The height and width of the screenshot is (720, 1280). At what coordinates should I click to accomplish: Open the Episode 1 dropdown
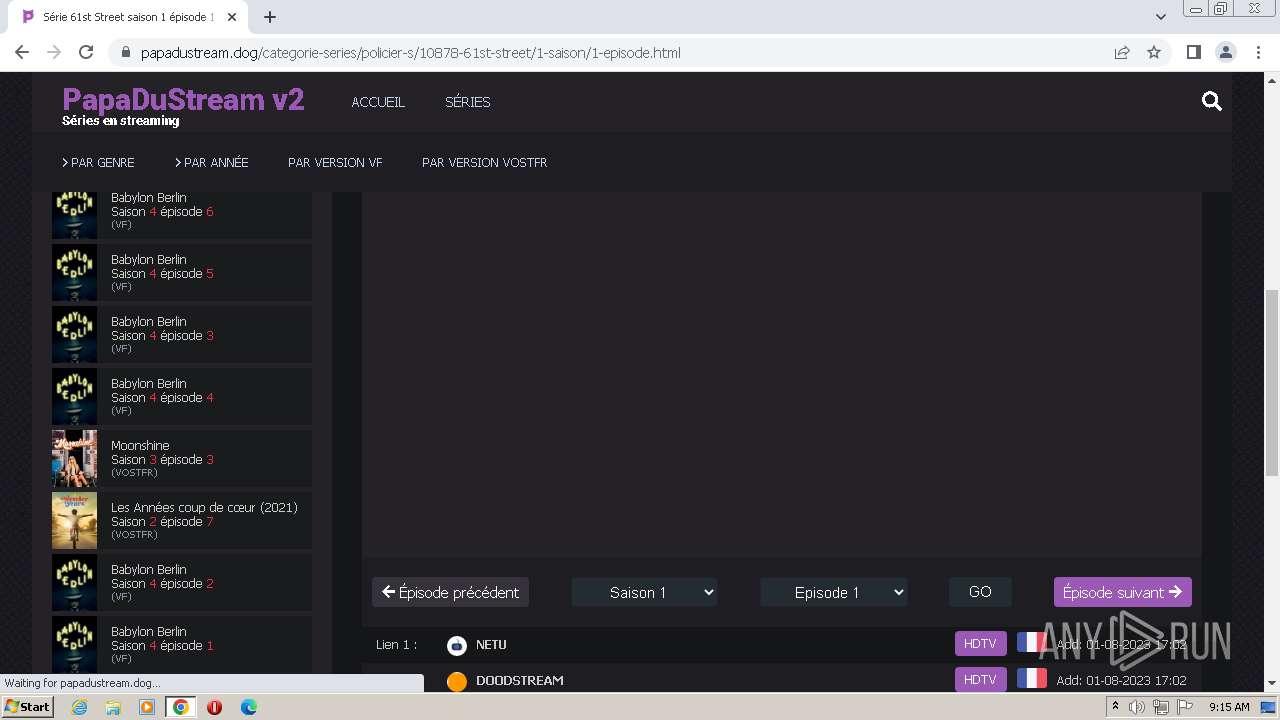click(834, 592)
